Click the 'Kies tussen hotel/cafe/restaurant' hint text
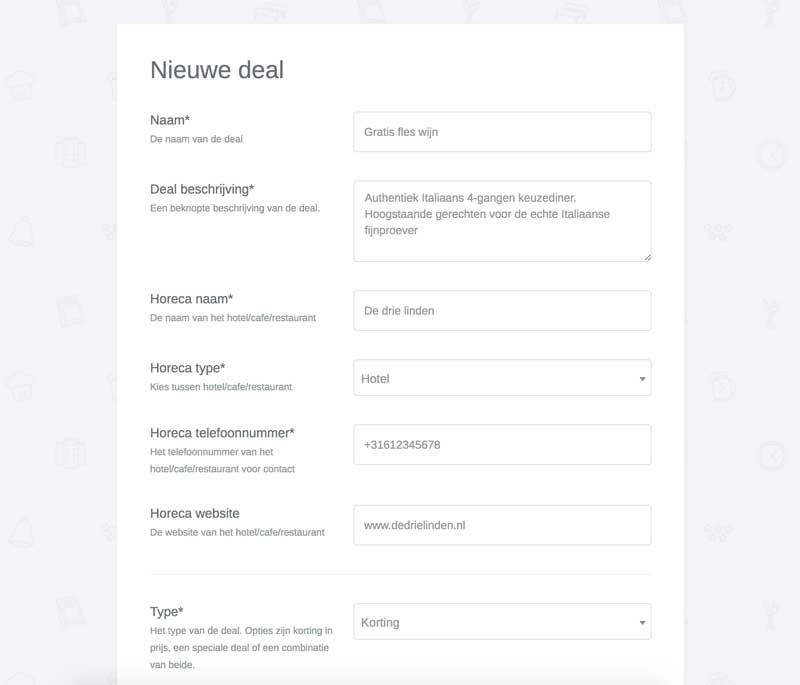 [x=221, y=387]
